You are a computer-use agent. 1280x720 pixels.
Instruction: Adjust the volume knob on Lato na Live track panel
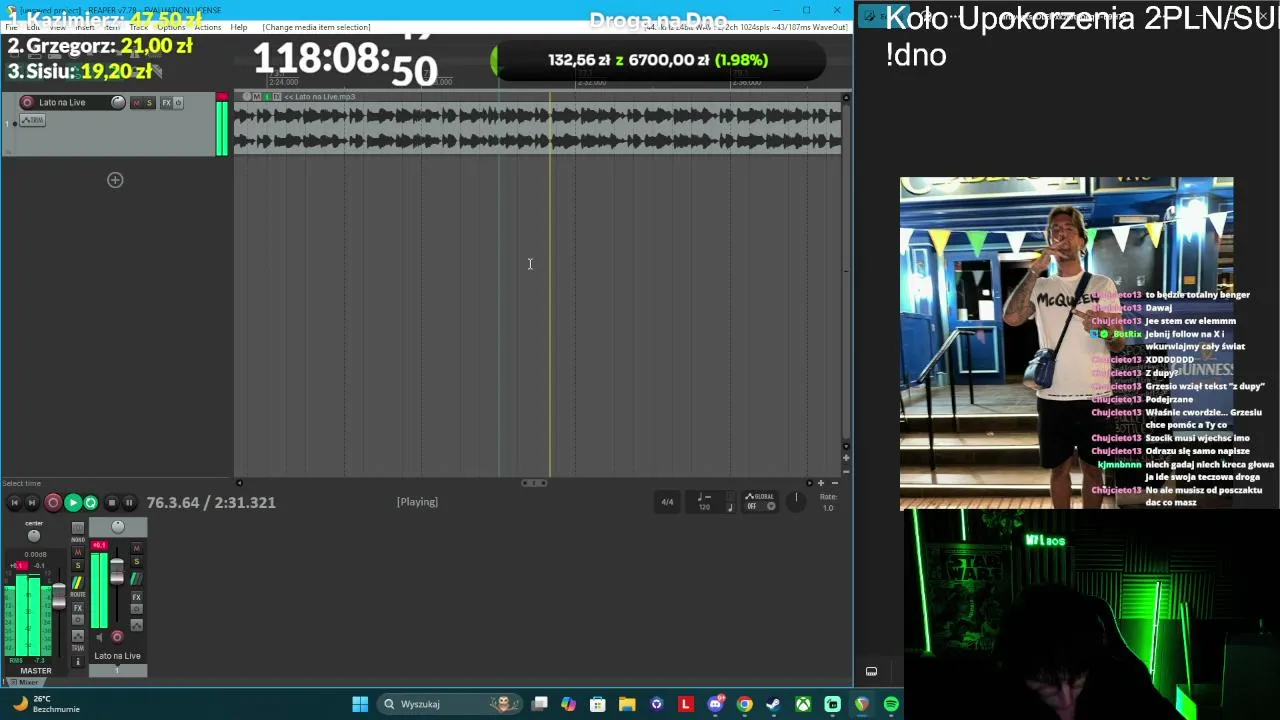click(118, 102)
